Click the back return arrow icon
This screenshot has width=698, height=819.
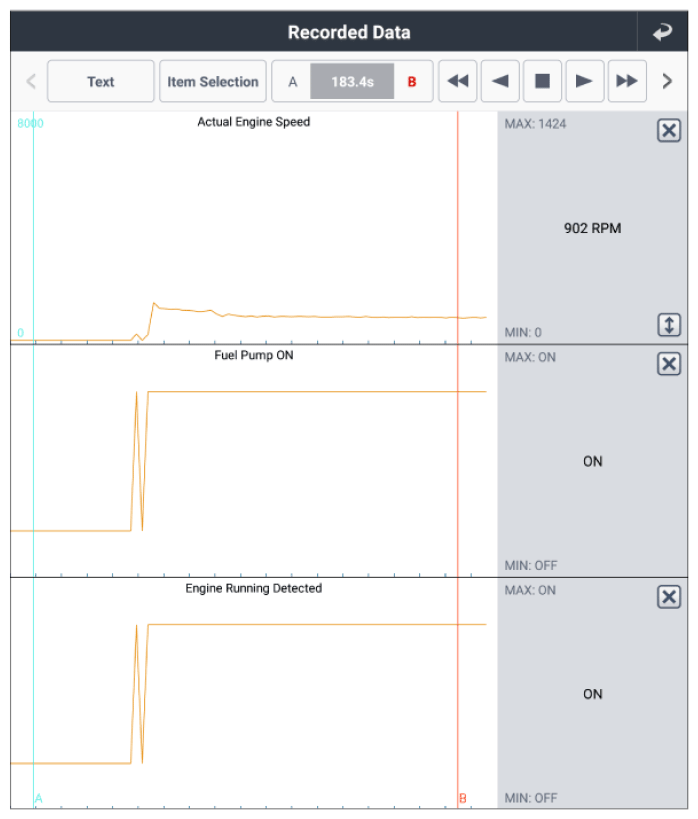click(x=662, y=32)
